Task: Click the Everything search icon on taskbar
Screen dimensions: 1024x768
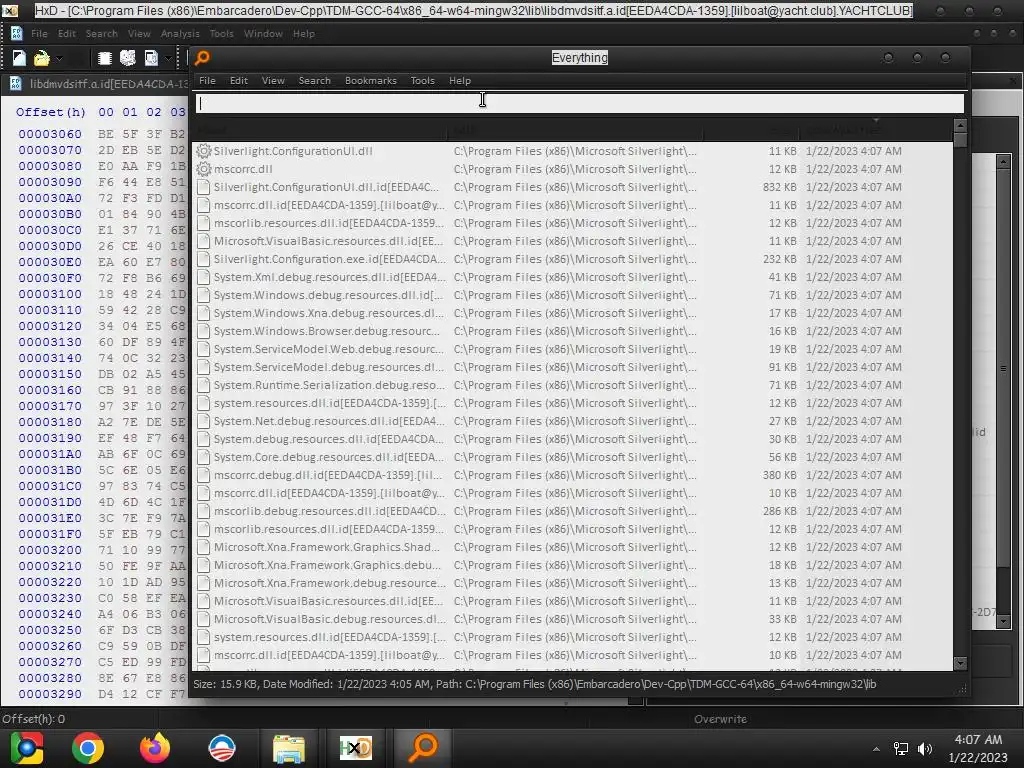Action: (x=423, y=748)
